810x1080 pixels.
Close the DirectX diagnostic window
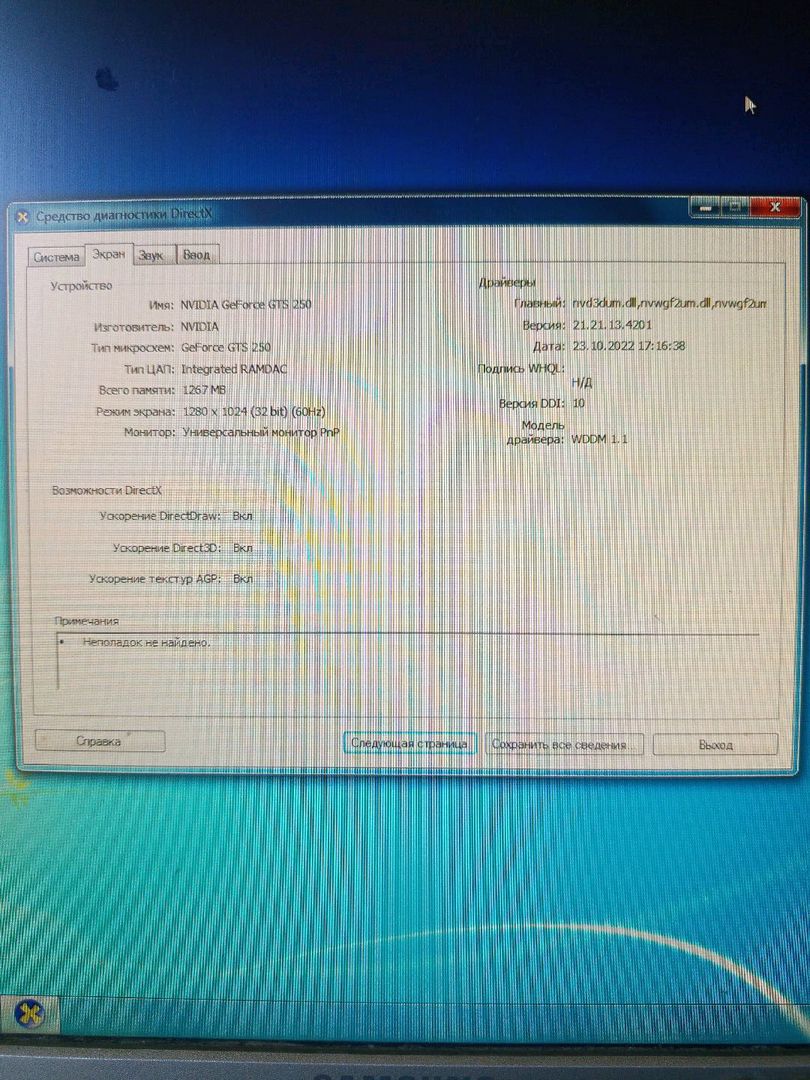pyautogui.click(x=773, y=206)
